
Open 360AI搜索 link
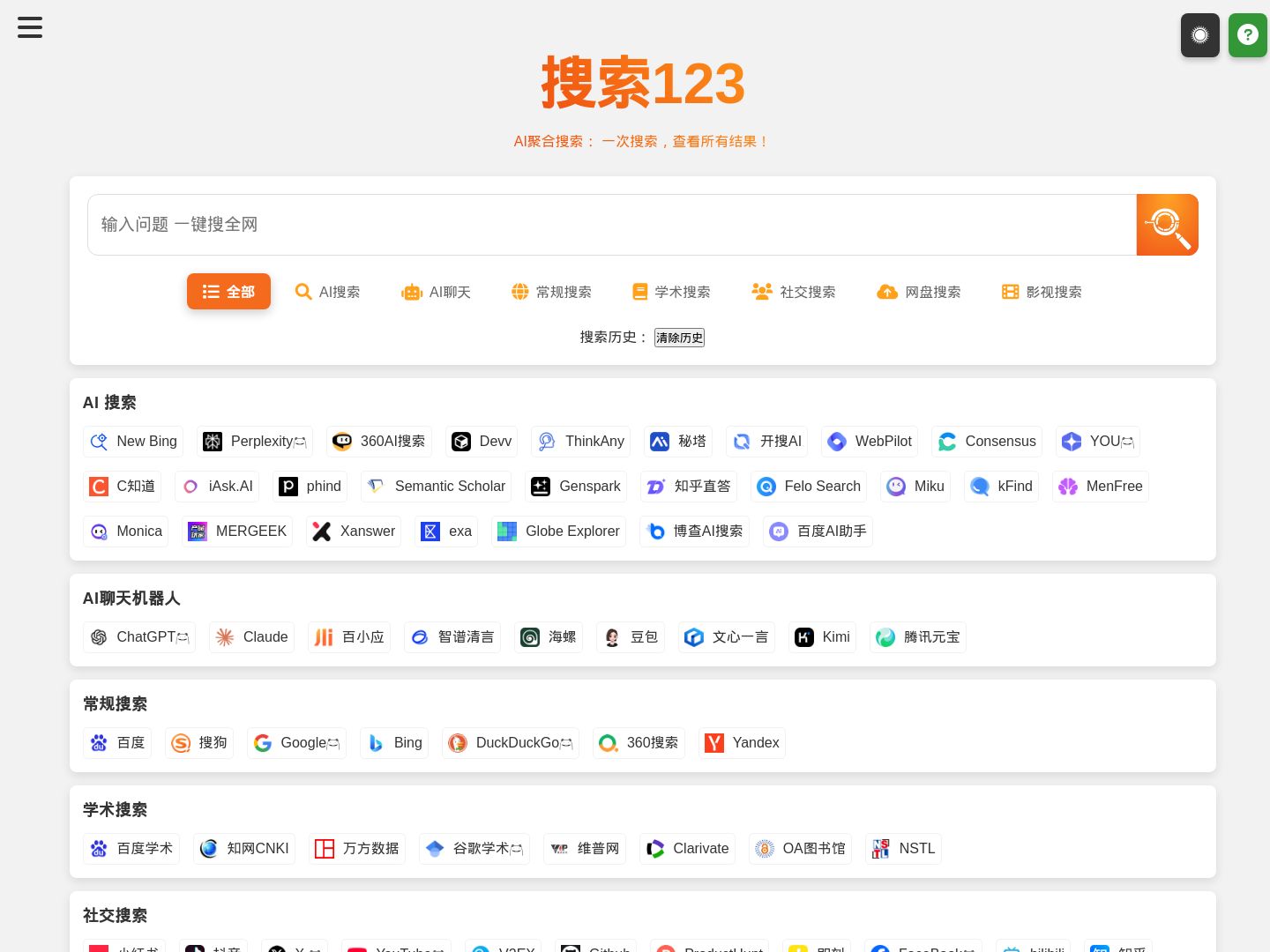click(379, 442)
